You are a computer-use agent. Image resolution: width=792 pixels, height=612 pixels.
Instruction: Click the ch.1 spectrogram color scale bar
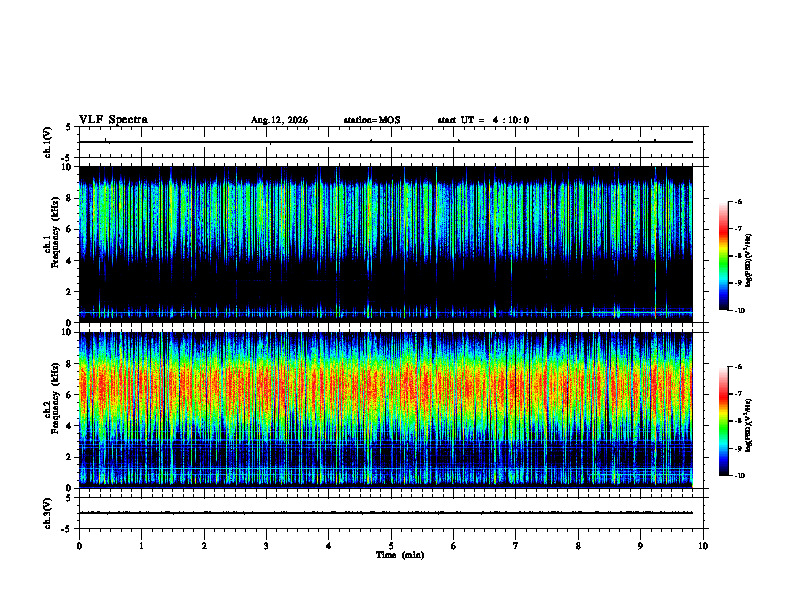tap(723, 256)
